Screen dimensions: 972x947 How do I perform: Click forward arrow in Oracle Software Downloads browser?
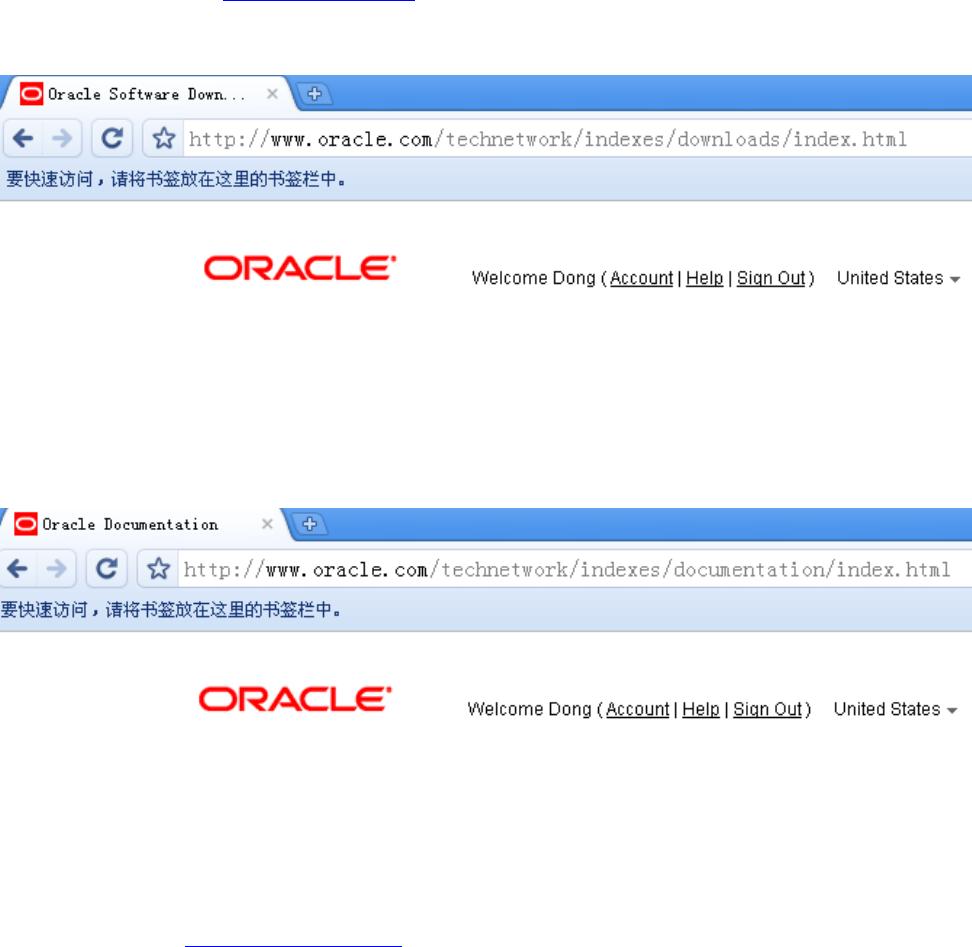61,138
